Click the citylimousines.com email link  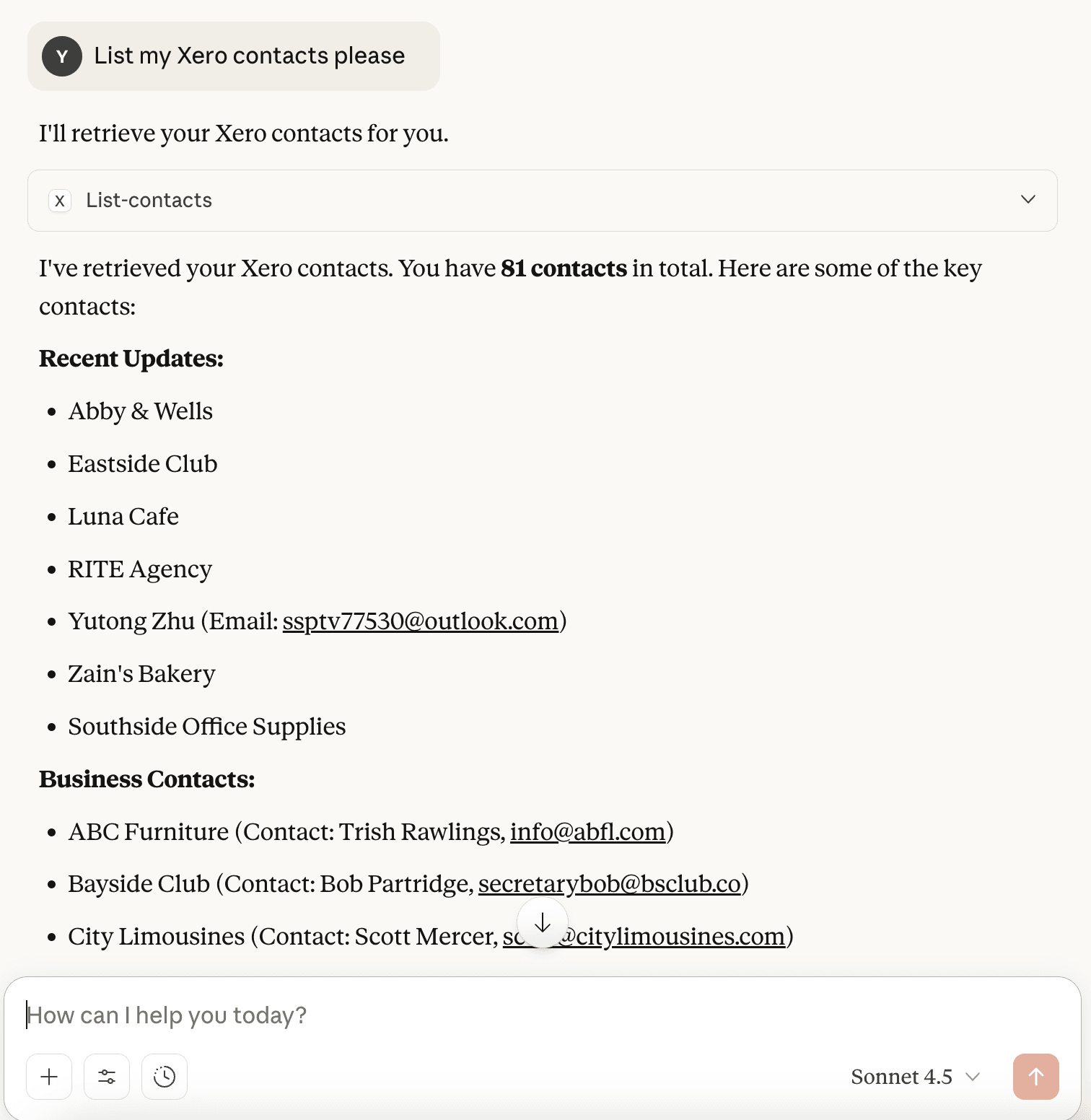678,937
